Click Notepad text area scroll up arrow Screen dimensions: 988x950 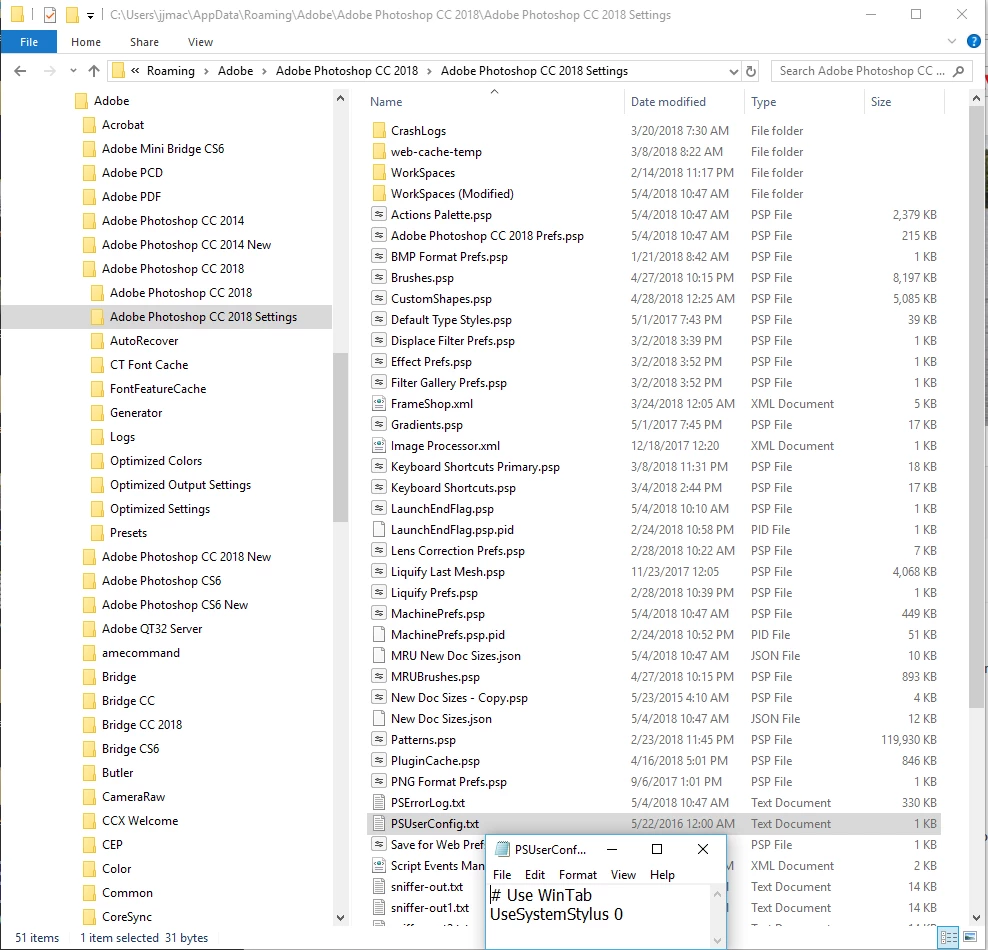(x=717, y=894)
